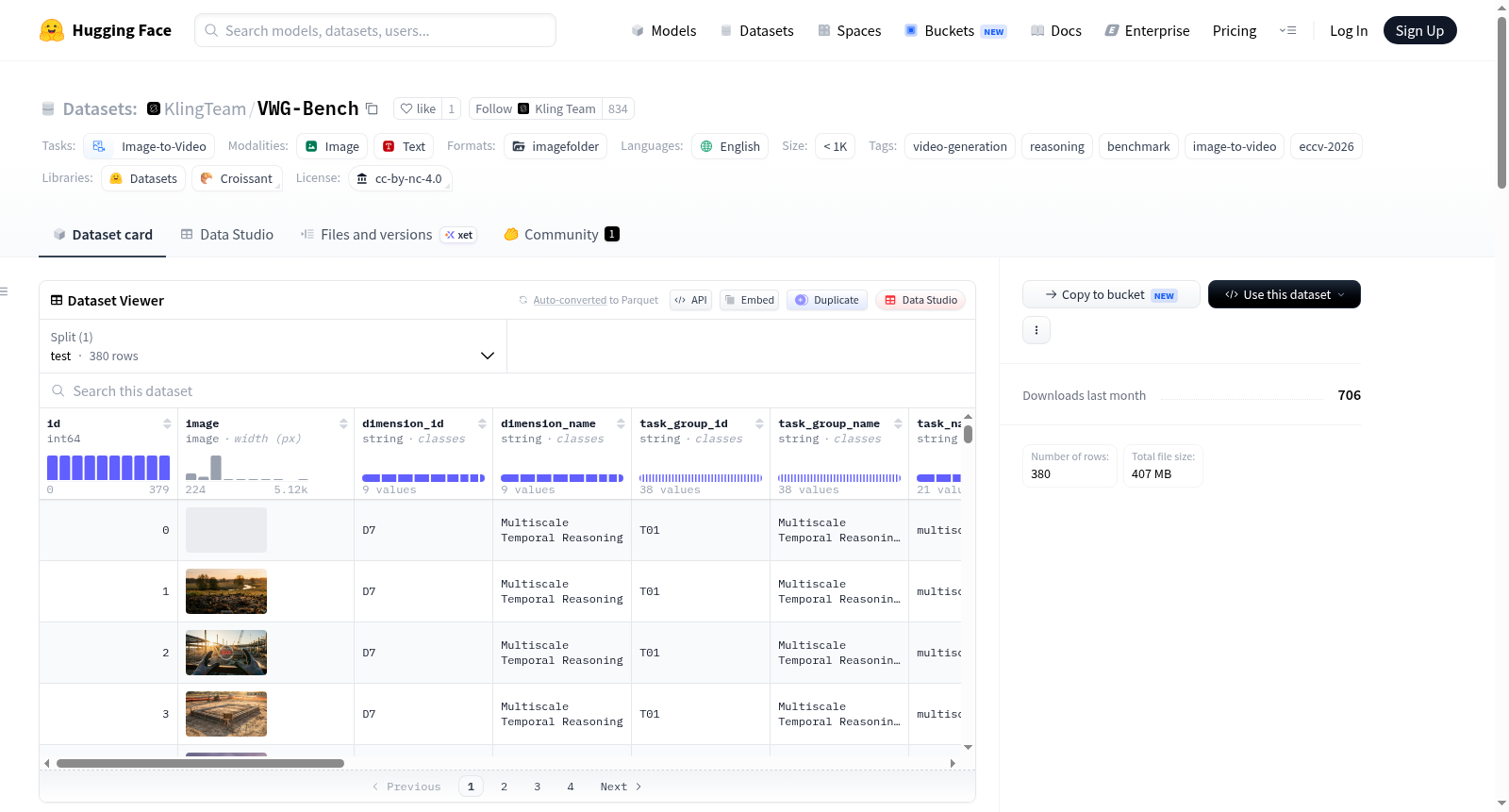The width and height of the screenshot is (1509, 812).
Task: Click the imagefolder format tag
Action: coord(556,146)
